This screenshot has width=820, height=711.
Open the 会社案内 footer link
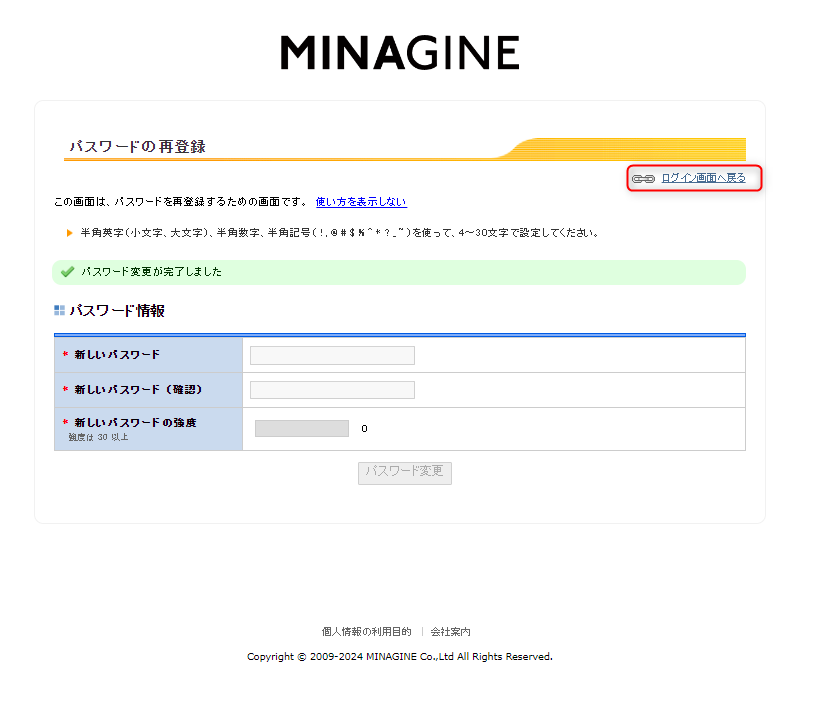(x=450, y=632)
